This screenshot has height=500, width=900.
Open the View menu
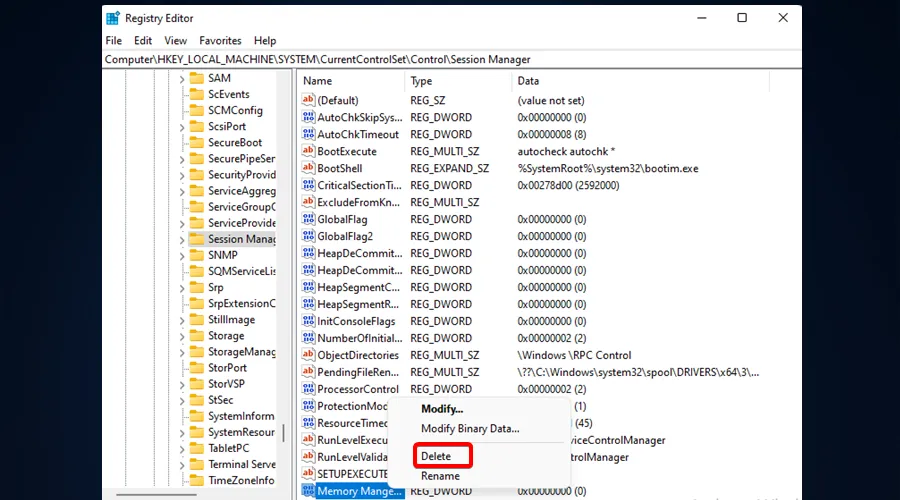coord(176,41)
